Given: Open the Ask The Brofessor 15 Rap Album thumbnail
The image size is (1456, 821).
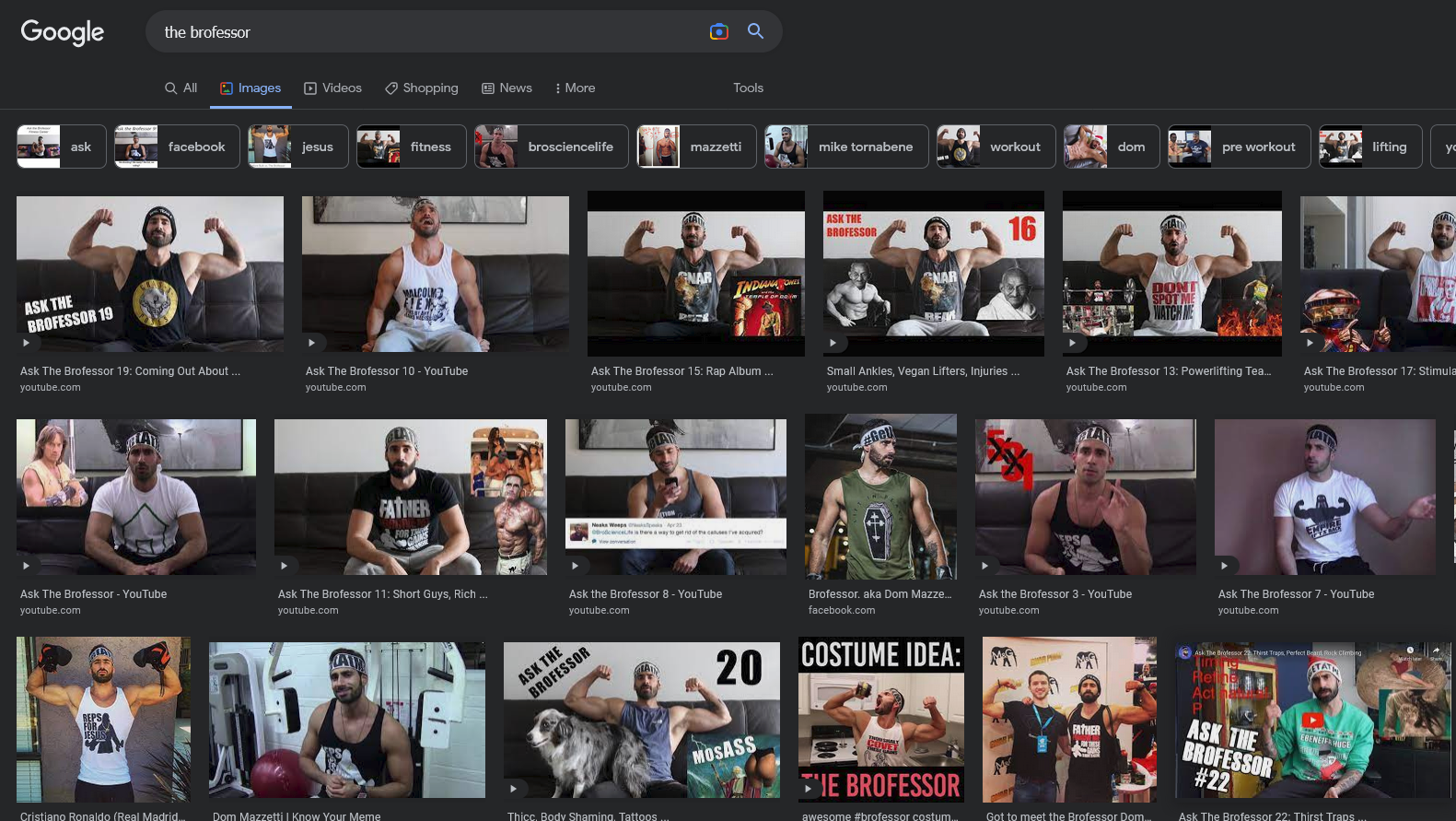Looking at the screenshot, I should [696, 274].
